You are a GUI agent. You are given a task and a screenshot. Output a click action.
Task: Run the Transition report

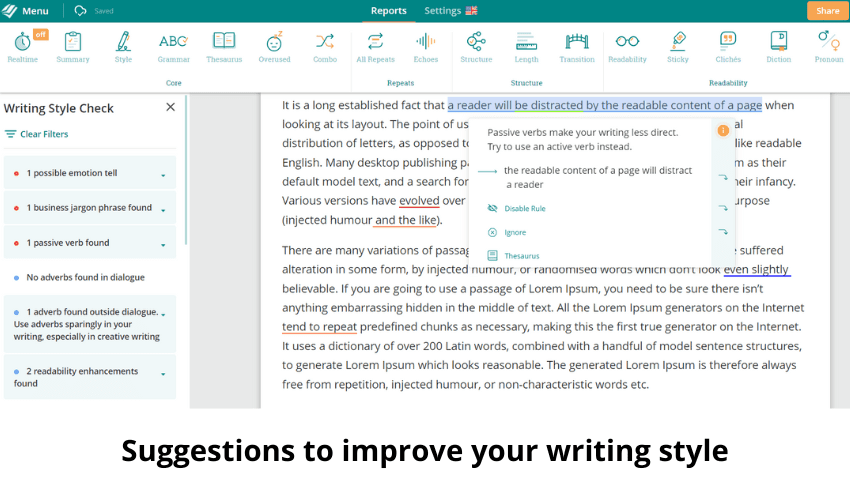point(577,47)
